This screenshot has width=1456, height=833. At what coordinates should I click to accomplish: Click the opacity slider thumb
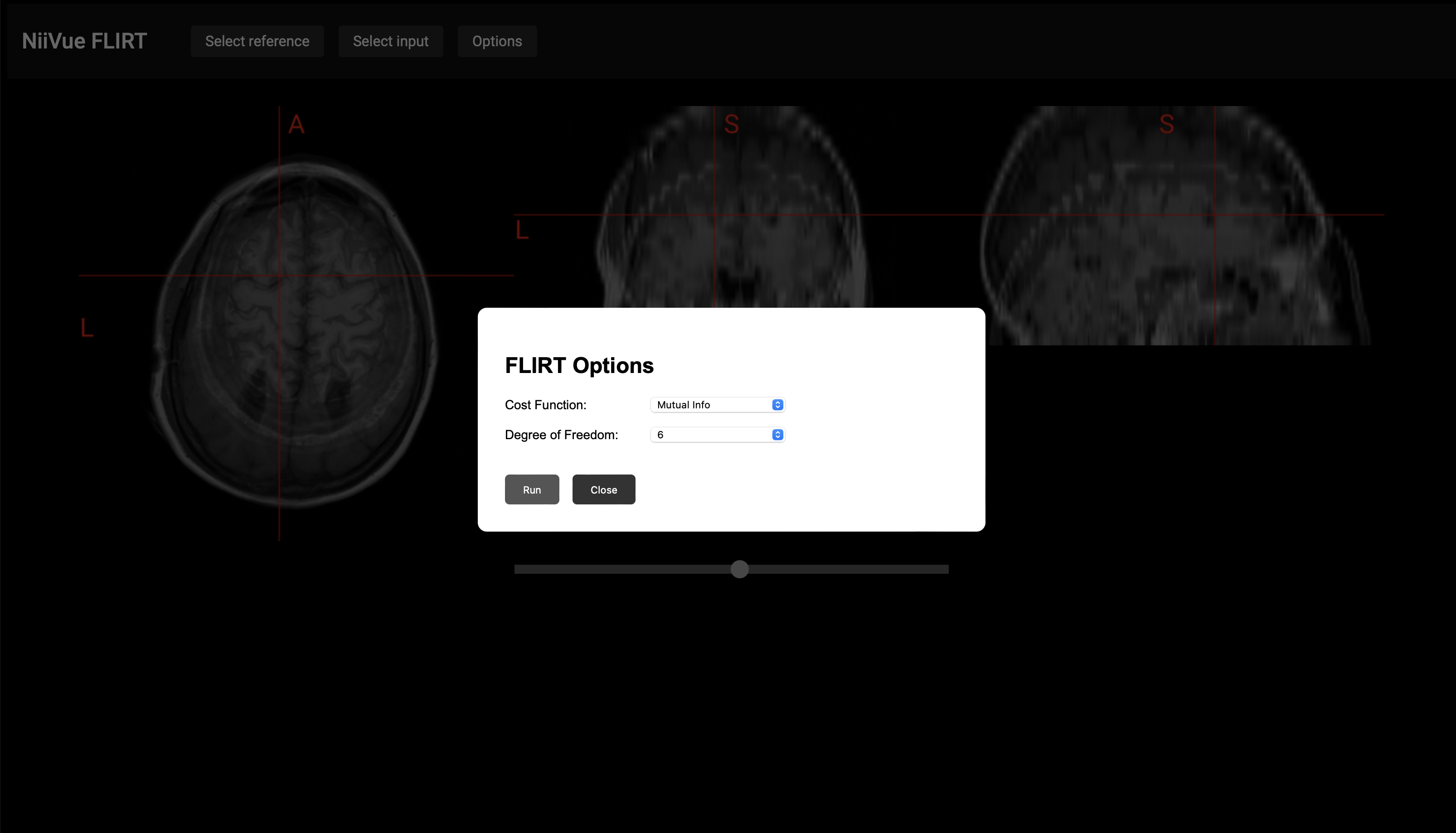click(739, 569)
